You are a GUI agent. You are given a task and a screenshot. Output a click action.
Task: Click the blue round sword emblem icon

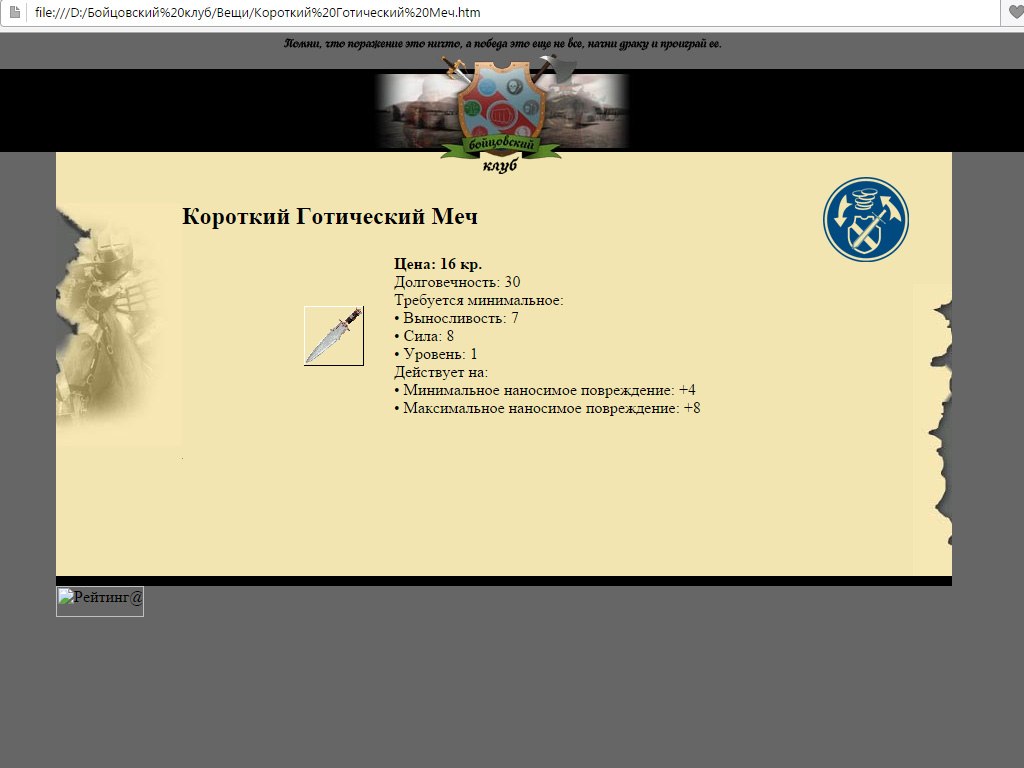[866, 219]
